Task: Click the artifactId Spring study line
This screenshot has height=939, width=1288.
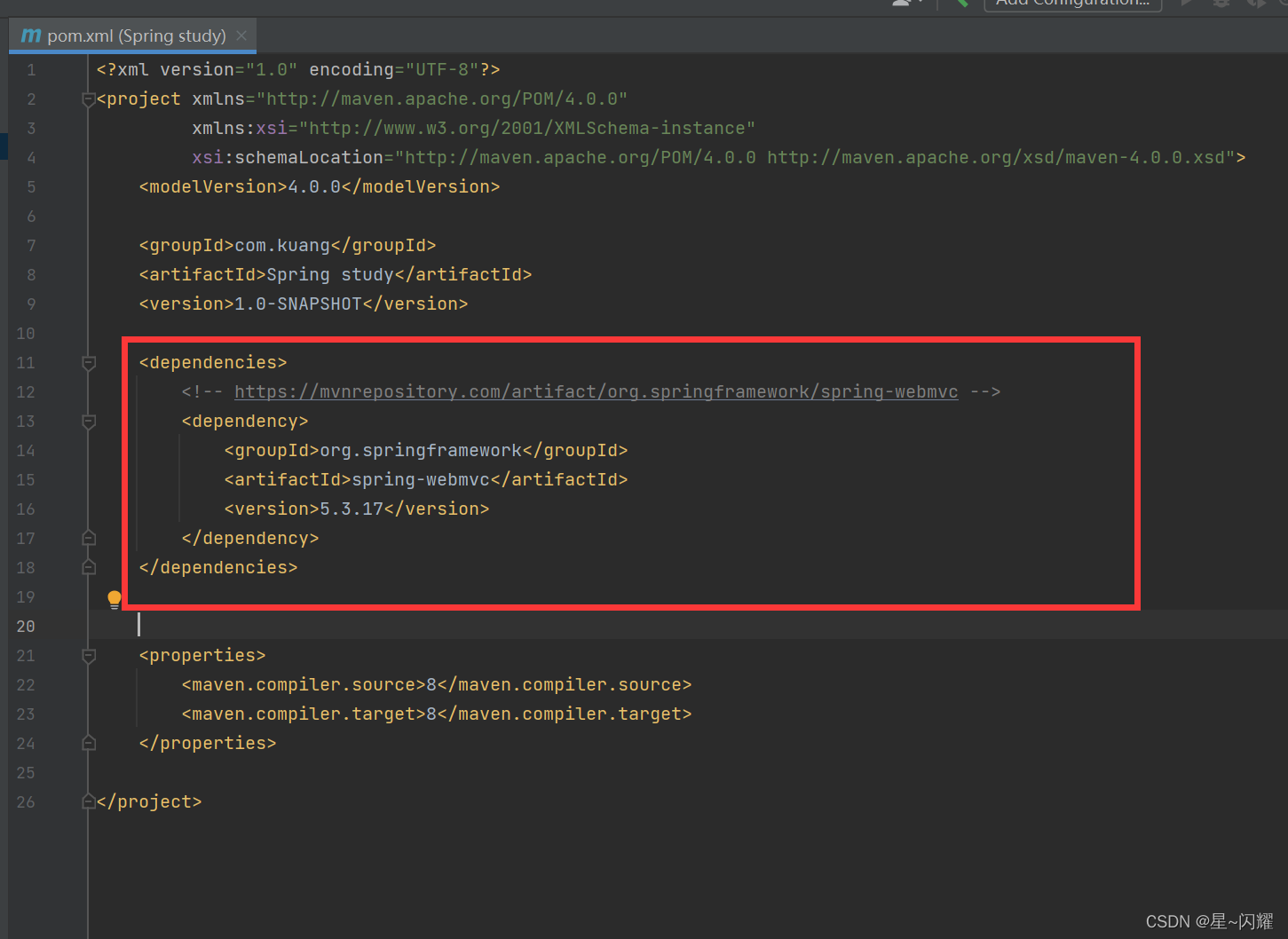Action: click(336, 274)
